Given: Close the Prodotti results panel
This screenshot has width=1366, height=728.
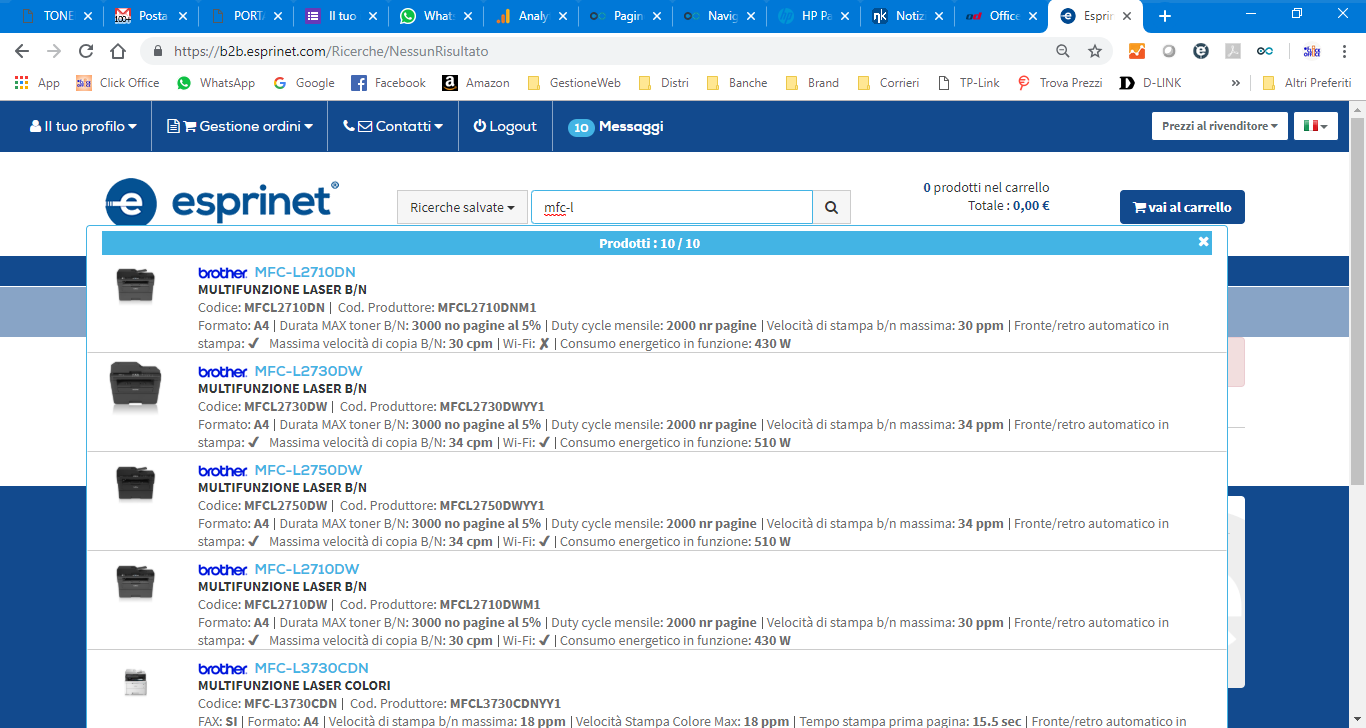Looking at the screenshot, I should click(1203, 242).
